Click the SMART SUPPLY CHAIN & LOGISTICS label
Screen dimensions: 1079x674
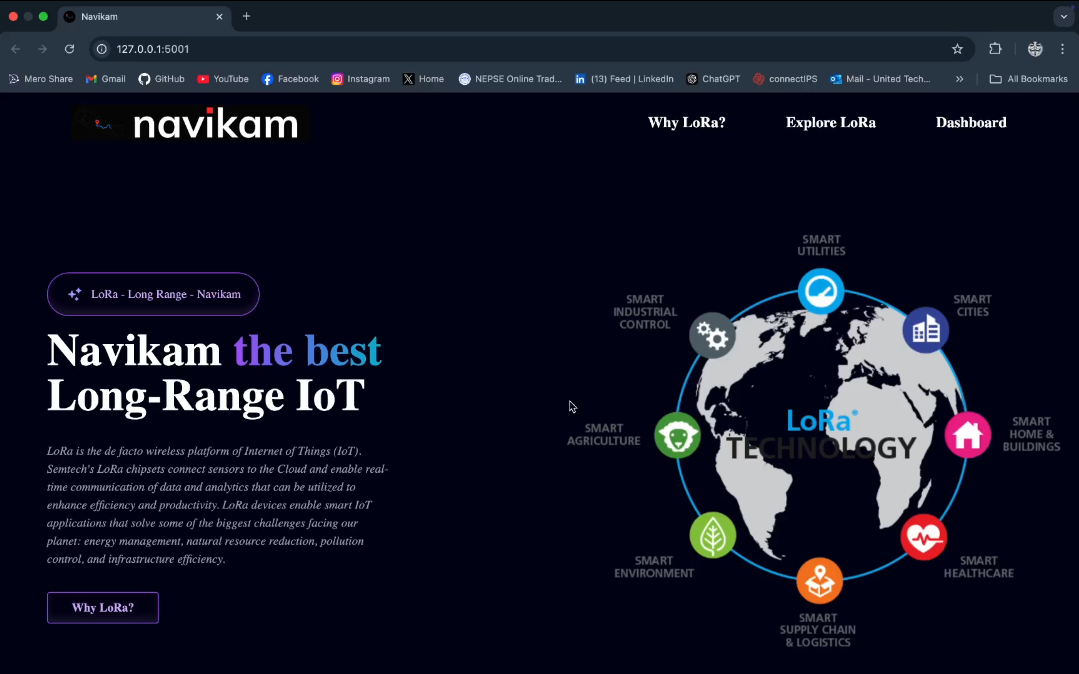tap(818, 630)
